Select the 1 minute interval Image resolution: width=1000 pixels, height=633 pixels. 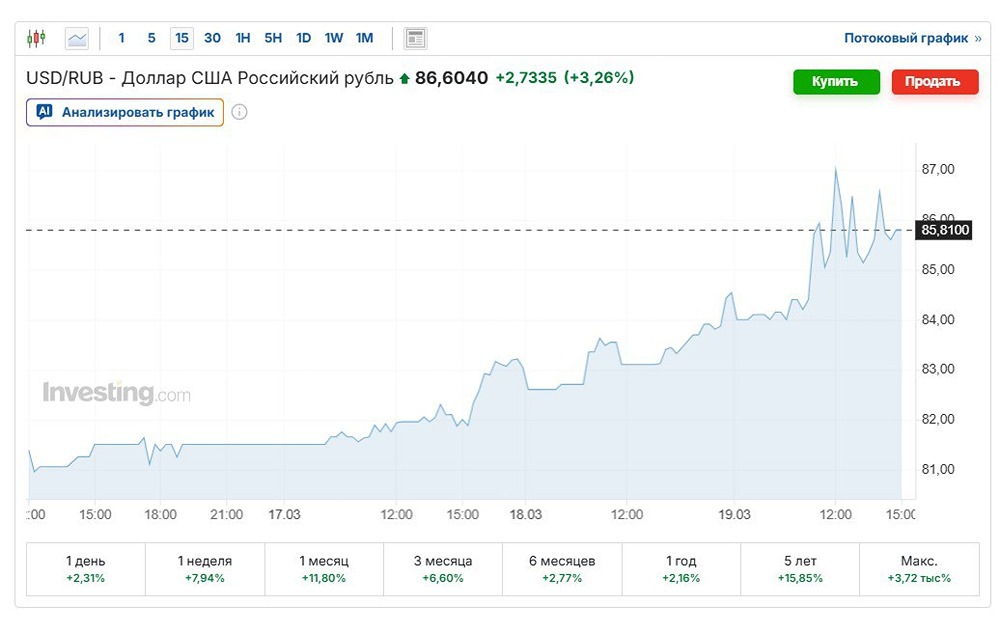coord(122,38)
